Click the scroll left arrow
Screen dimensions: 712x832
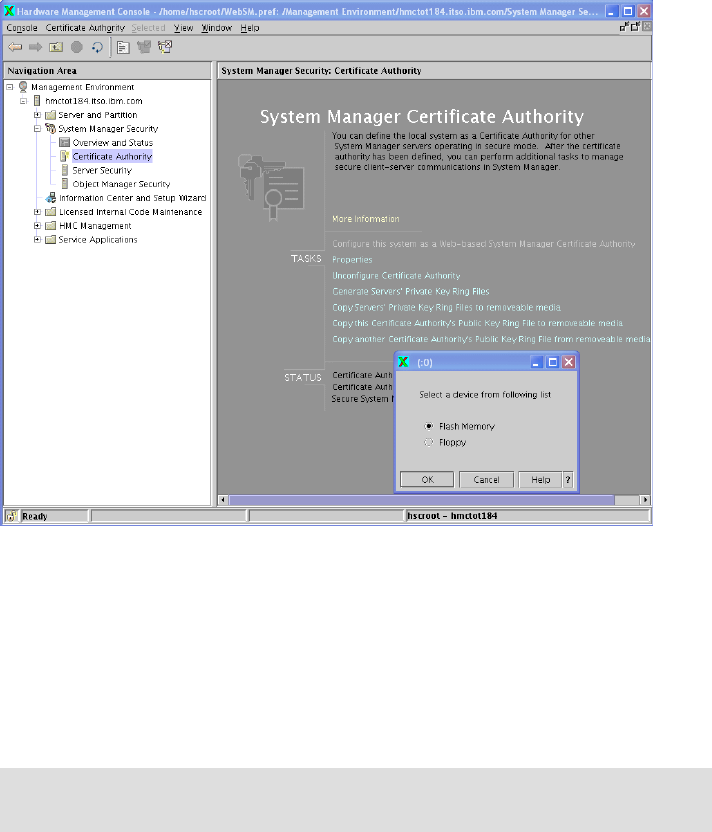(x=223, y=500)
